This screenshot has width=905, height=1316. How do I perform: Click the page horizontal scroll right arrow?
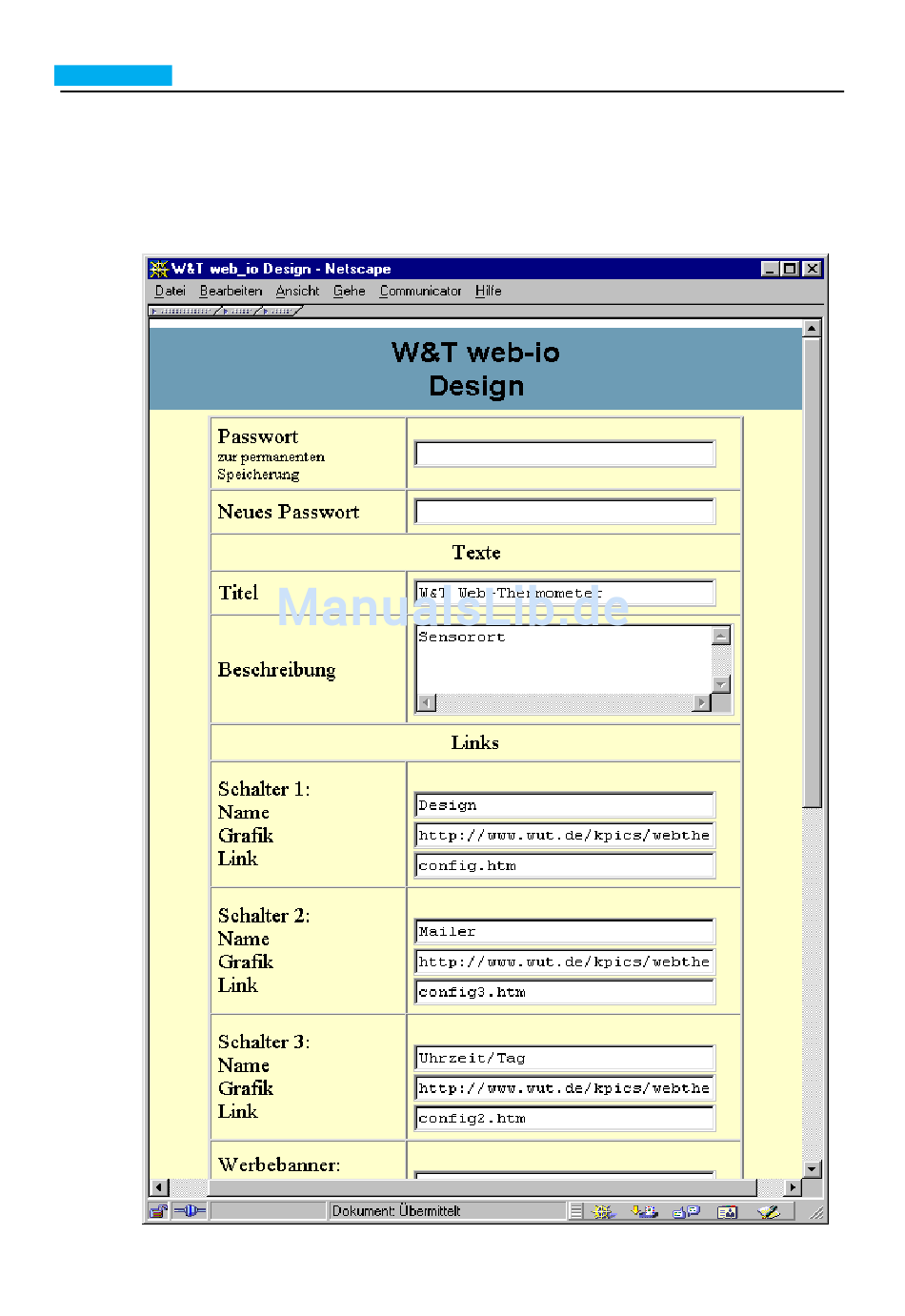click(x=793, y=1187)
